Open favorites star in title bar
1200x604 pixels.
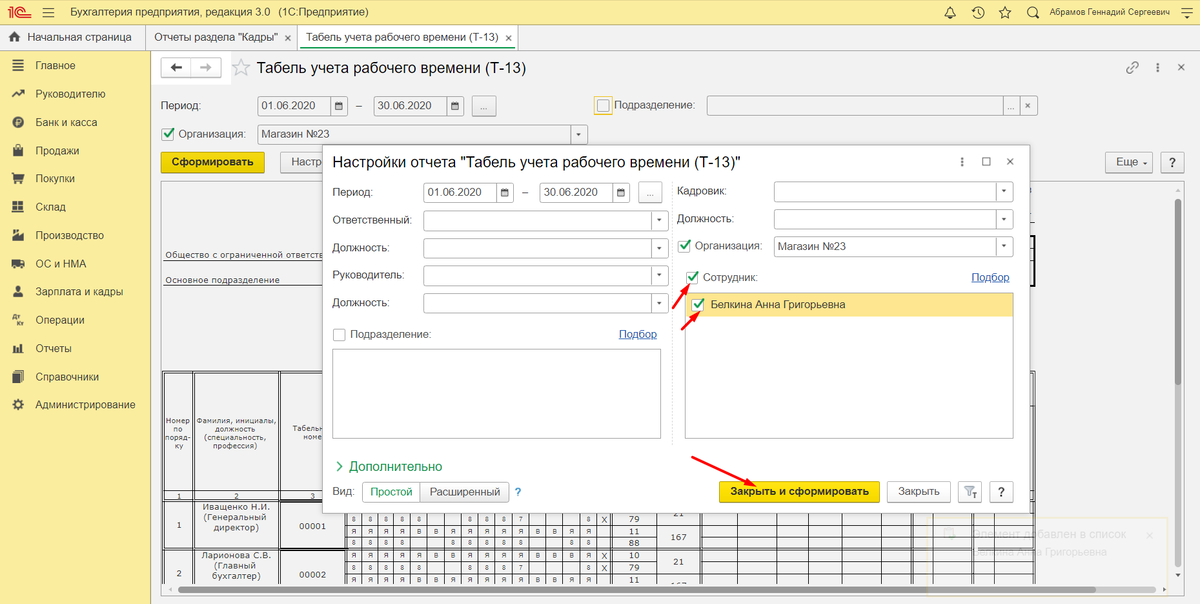tap(1004, 13)
